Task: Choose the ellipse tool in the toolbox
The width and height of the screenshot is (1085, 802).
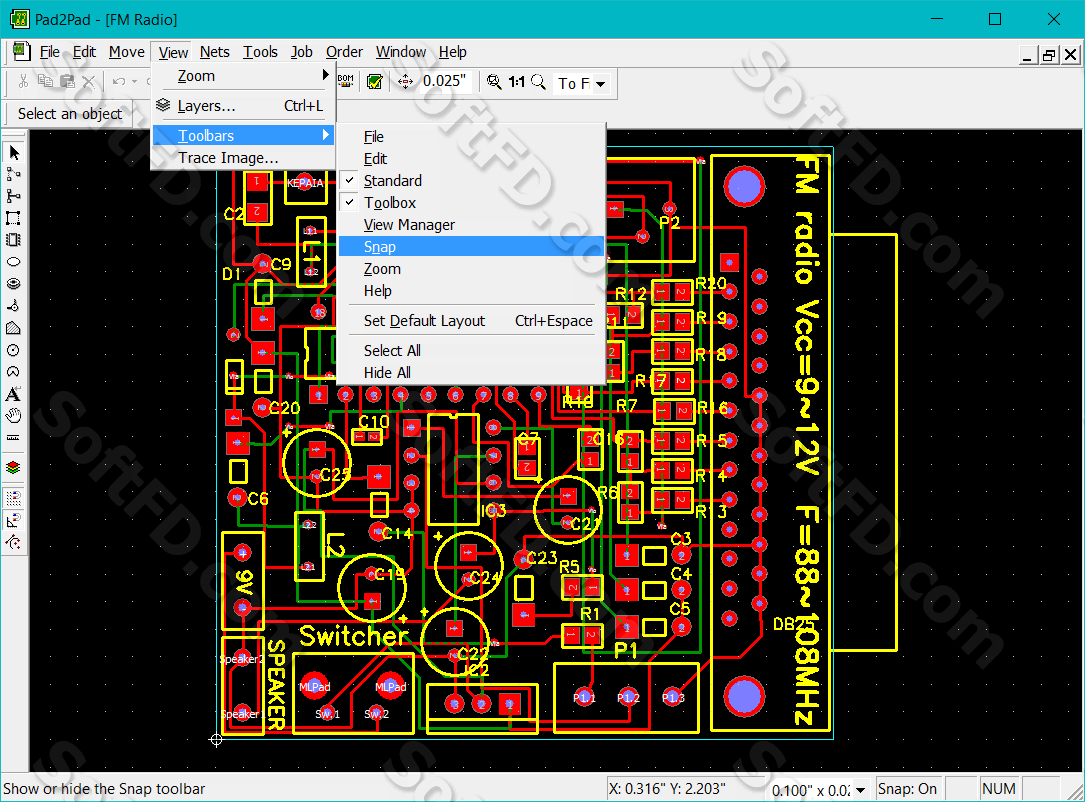Action: click(13, 262)
